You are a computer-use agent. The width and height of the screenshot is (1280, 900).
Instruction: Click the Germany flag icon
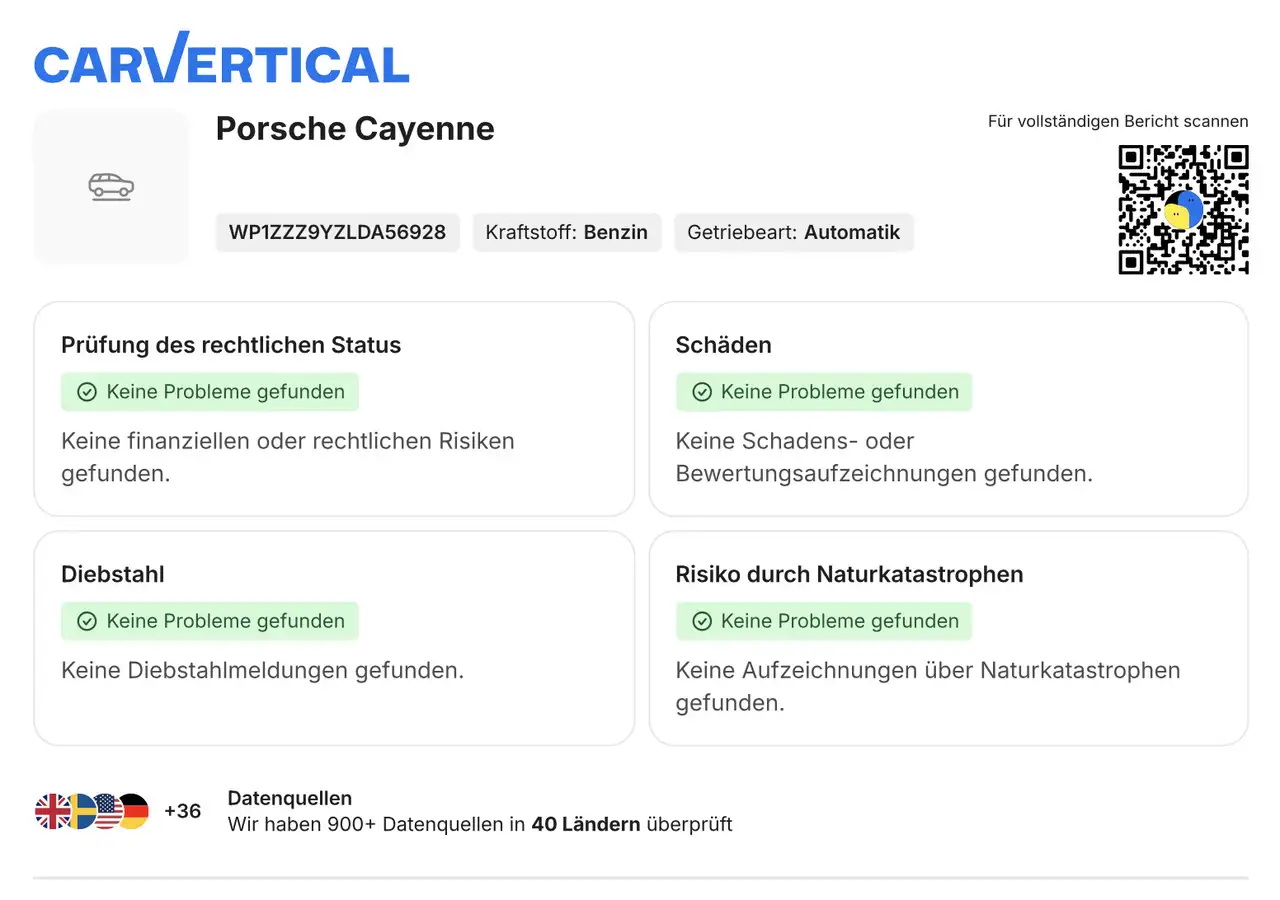point(133,811)
